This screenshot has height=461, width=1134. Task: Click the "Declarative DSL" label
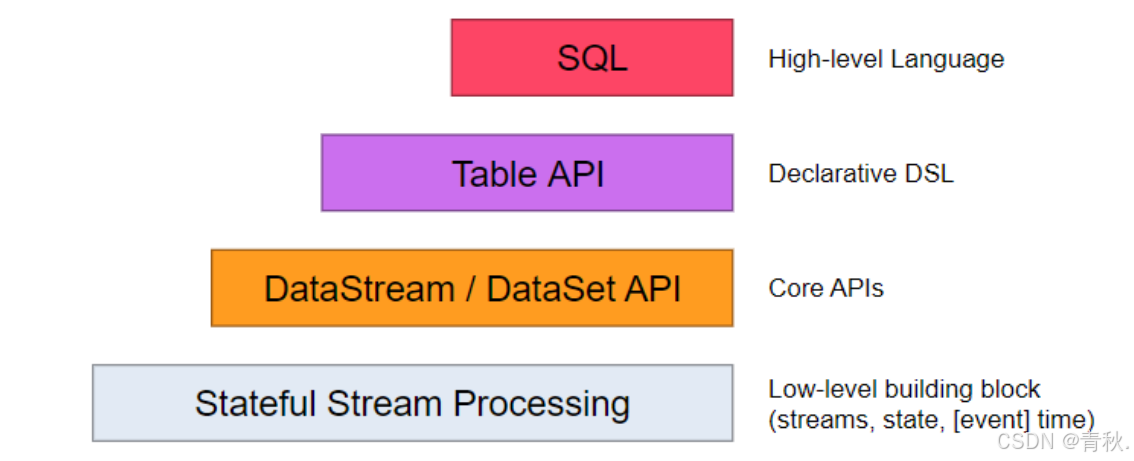point(860,174)
